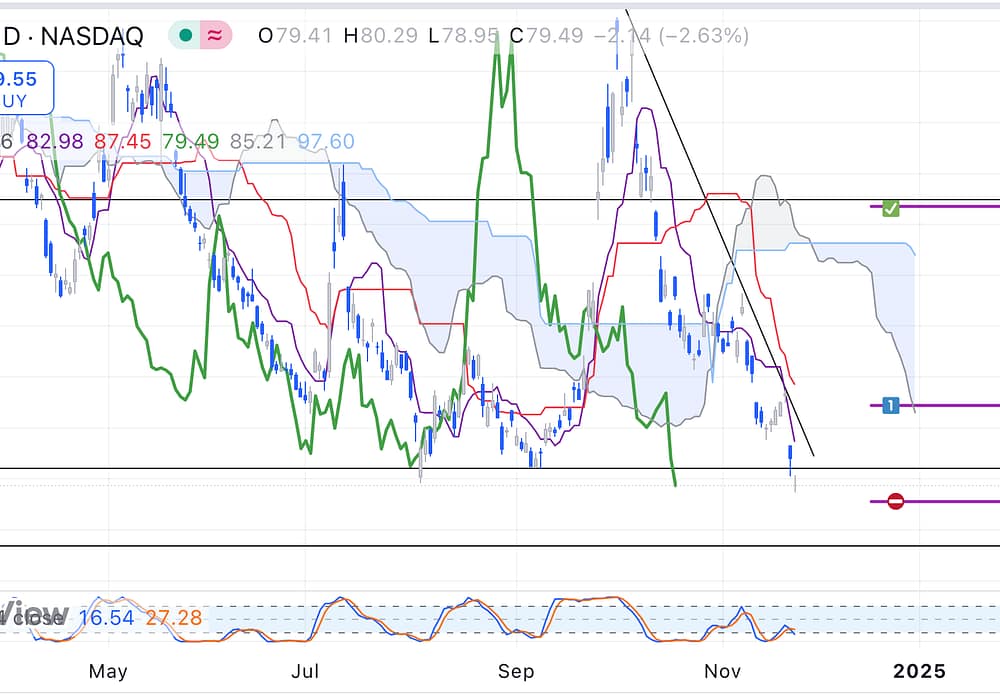1000x700 pixels.
Task: Click the Jul label on time axis
Action: click(x=305, y=671)
